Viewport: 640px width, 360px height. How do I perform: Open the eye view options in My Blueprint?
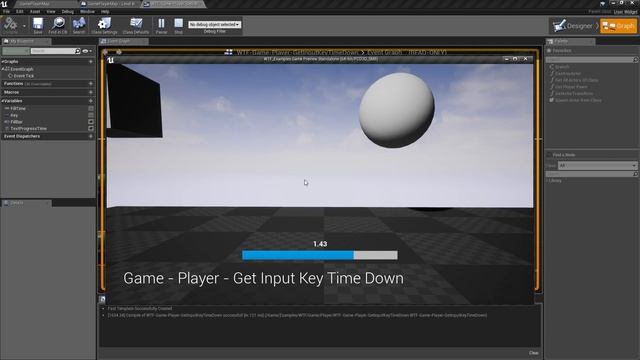click(x=87, y=51)
